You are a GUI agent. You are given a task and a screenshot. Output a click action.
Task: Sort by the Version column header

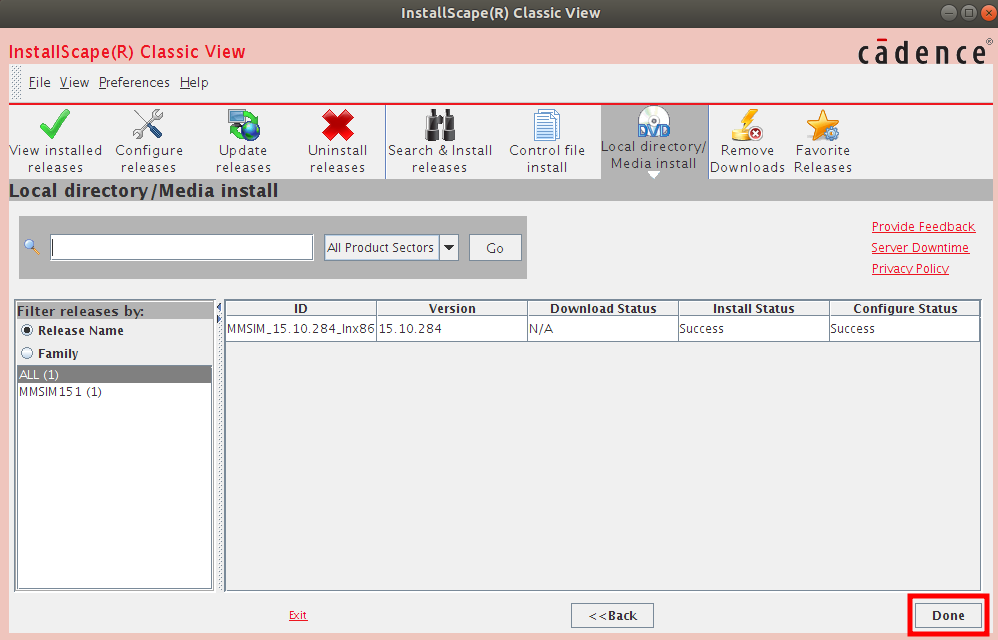(452, 308)
